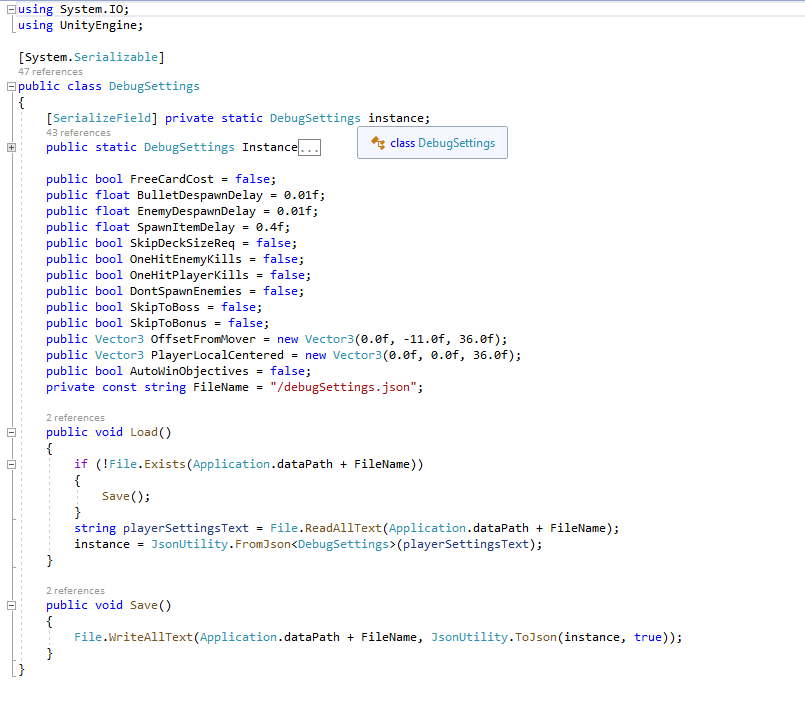Place cursor on OffsetFromMover field
Screen dimensions: 805x709
[203, 339]
